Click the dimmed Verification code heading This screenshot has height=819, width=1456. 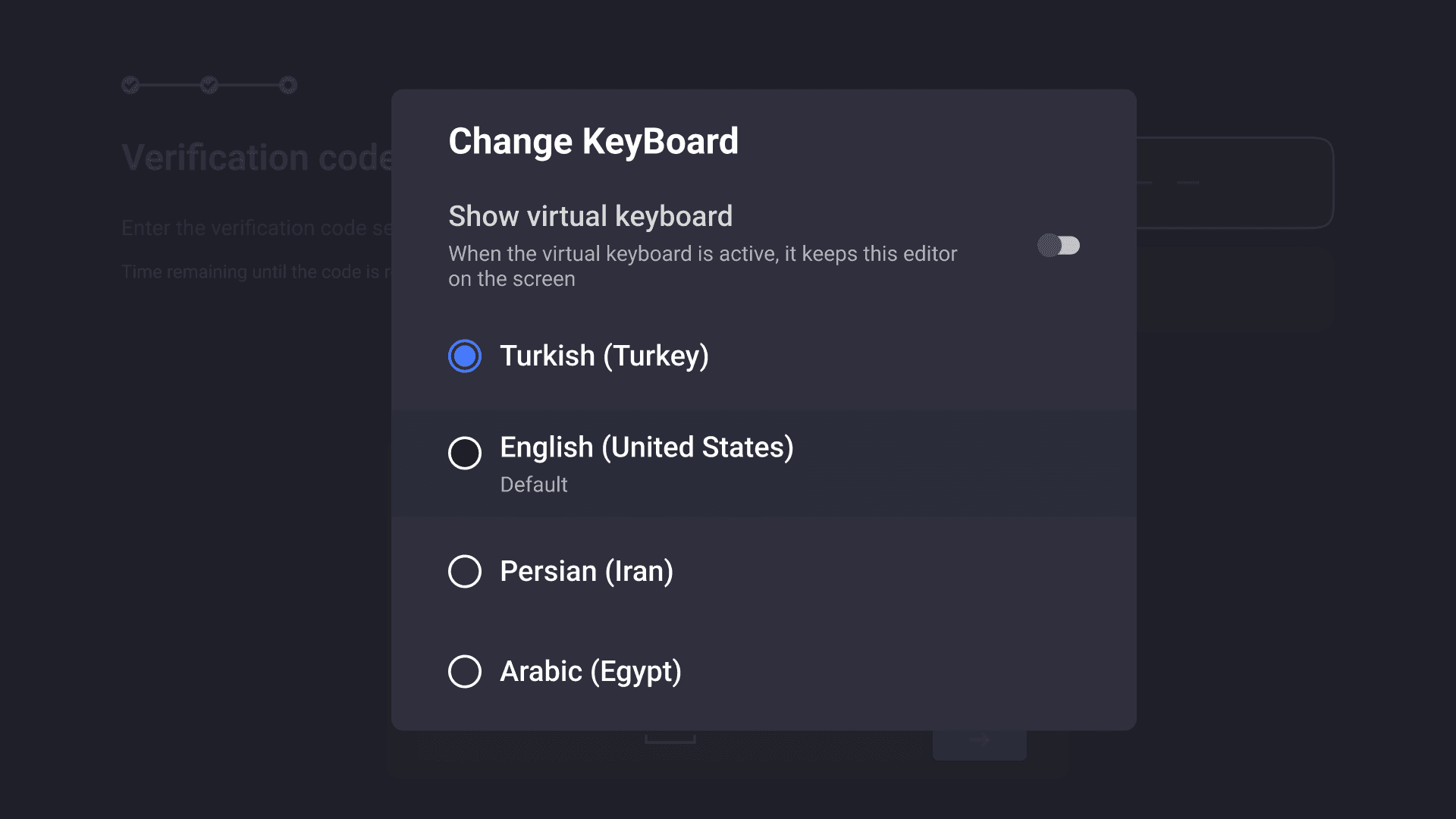(x=257, y=158)
